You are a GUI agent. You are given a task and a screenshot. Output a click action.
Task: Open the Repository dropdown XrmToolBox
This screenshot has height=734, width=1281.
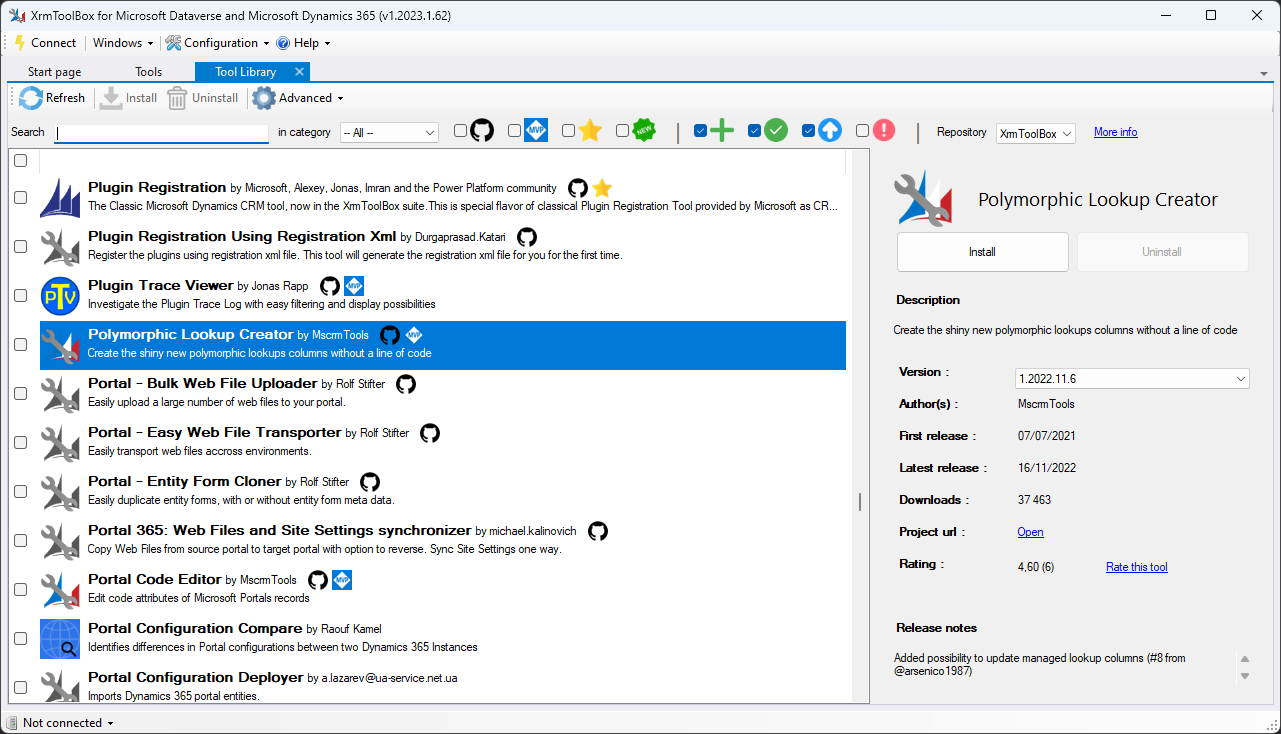point(1036,133)
